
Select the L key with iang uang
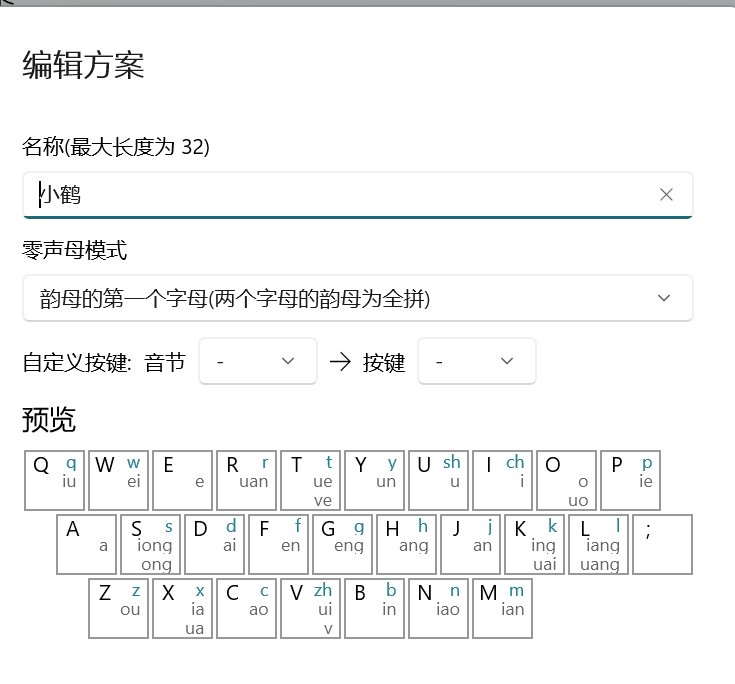(x=598, y=544)
